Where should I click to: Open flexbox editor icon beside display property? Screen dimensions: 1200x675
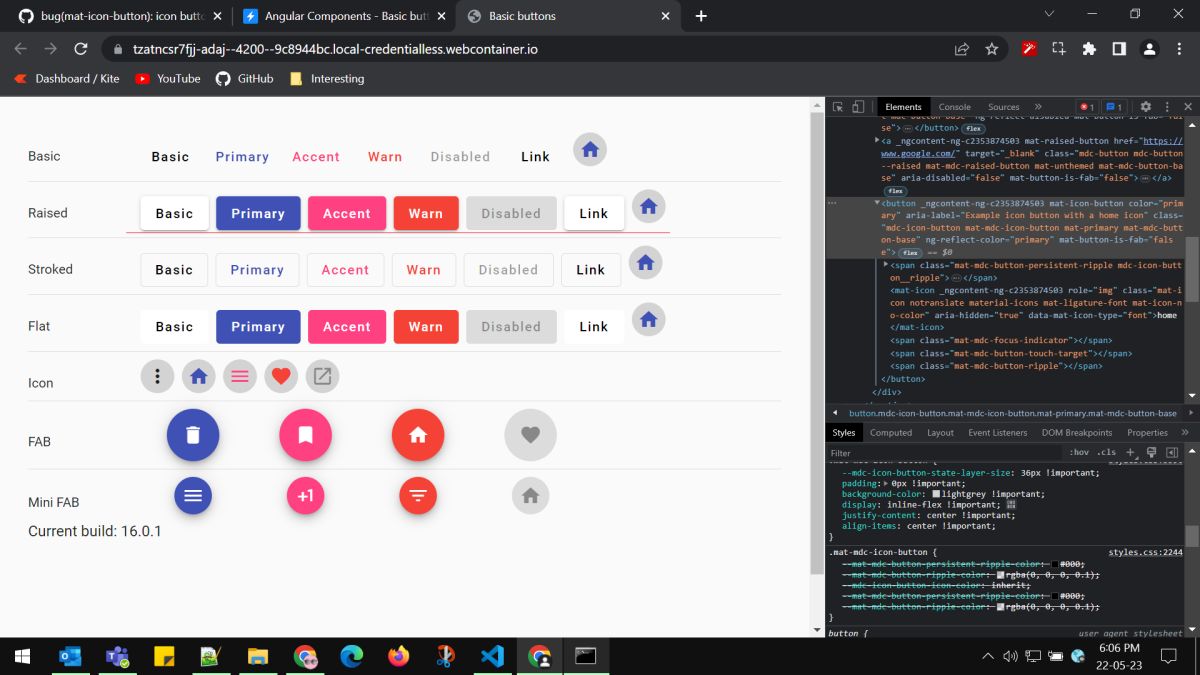tap(1011, 505)
